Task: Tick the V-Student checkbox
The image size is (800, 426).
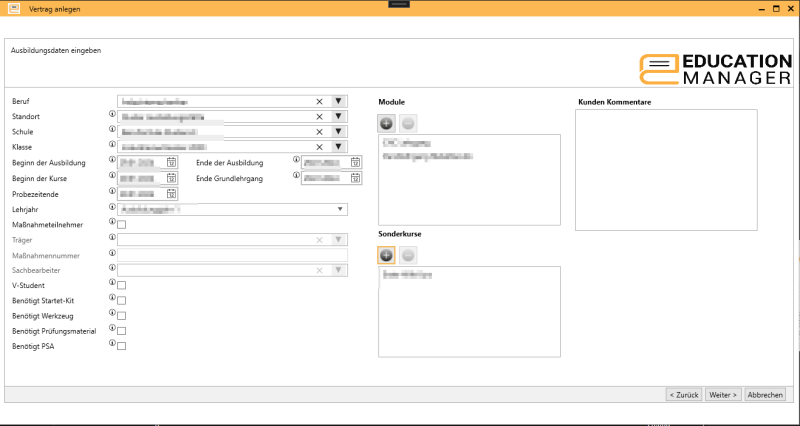Action: point(122,285)
